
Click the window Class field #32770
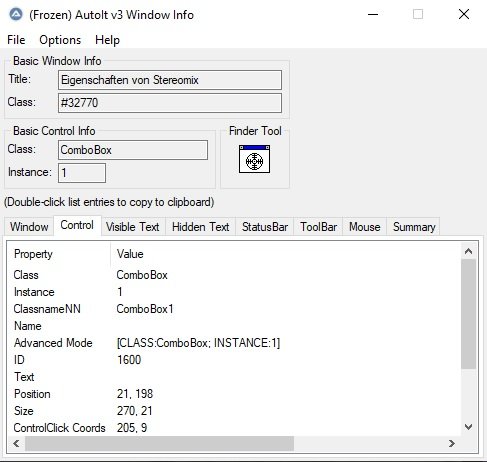click(x=170, y=103)
